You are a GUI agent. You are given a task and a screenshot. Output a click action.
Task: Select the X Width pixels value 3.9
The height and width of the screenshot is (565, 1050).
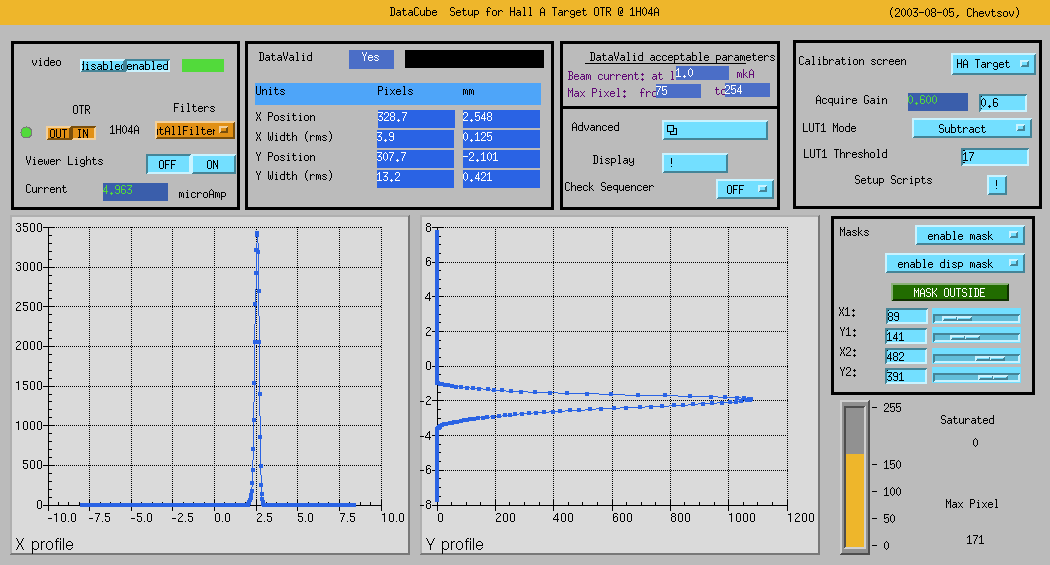(x=415, y=139)
